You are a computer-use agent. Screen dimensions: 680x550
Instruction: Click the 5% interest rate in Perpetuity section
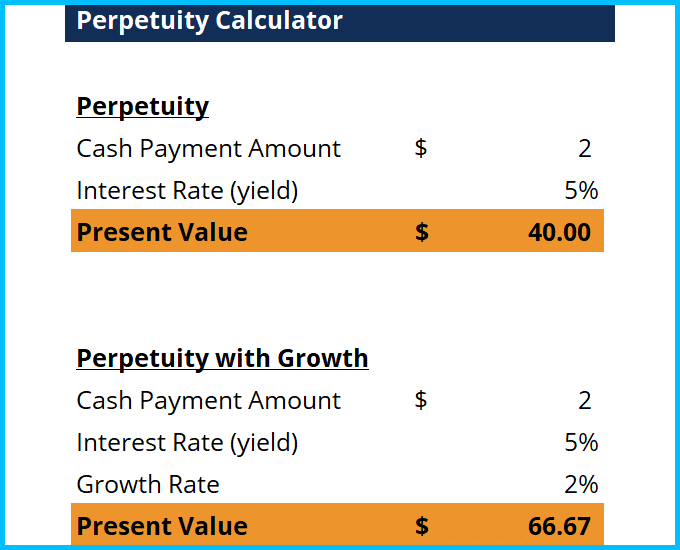click(581, 190)
